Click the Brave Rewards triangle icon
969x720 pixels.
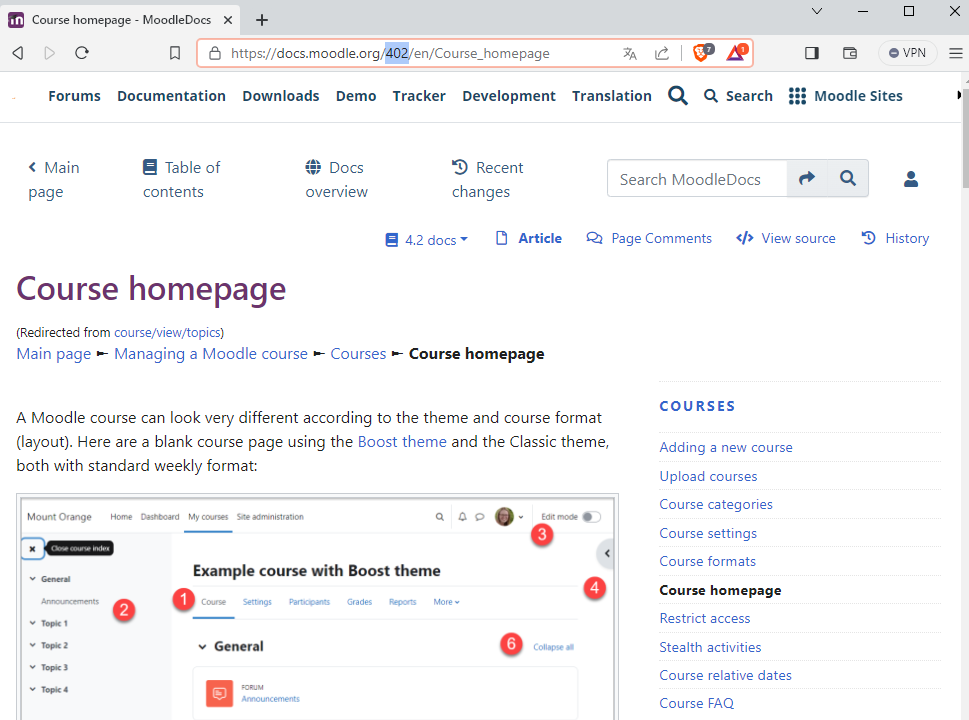click(x=737, y=53)
